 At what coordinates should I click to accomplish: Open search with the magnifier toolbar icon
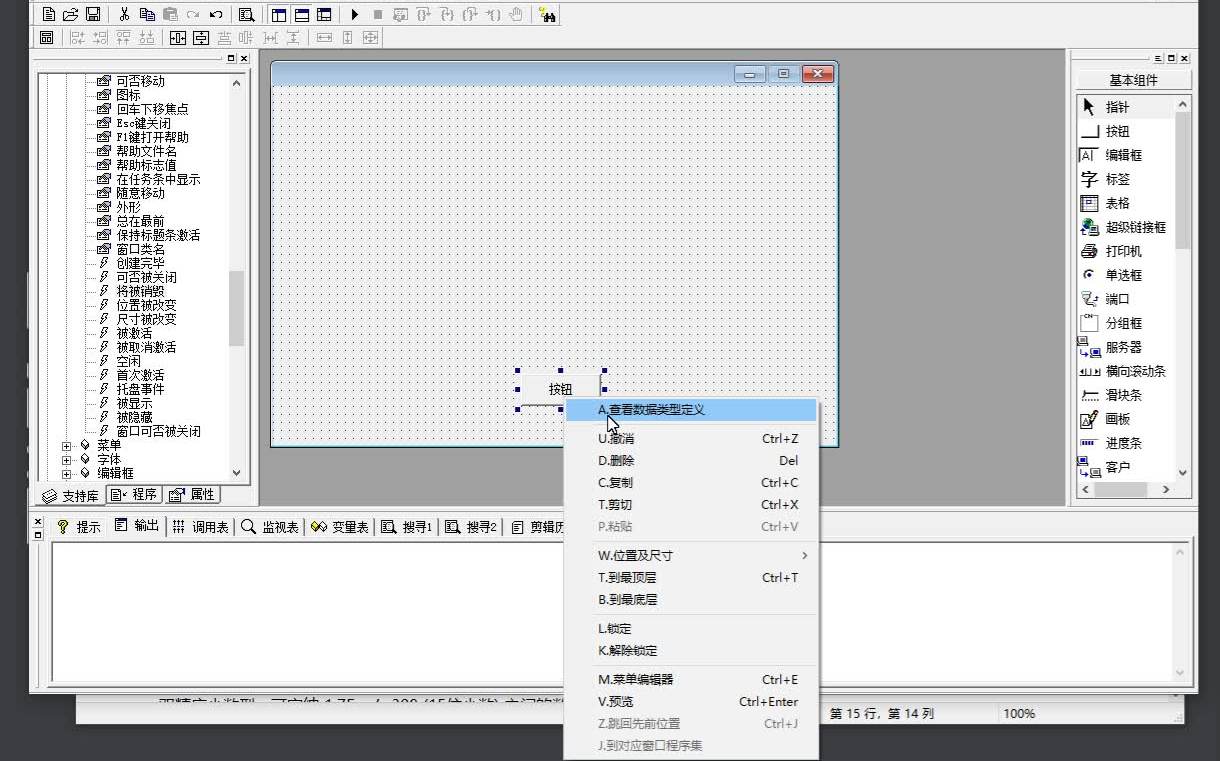246,14
